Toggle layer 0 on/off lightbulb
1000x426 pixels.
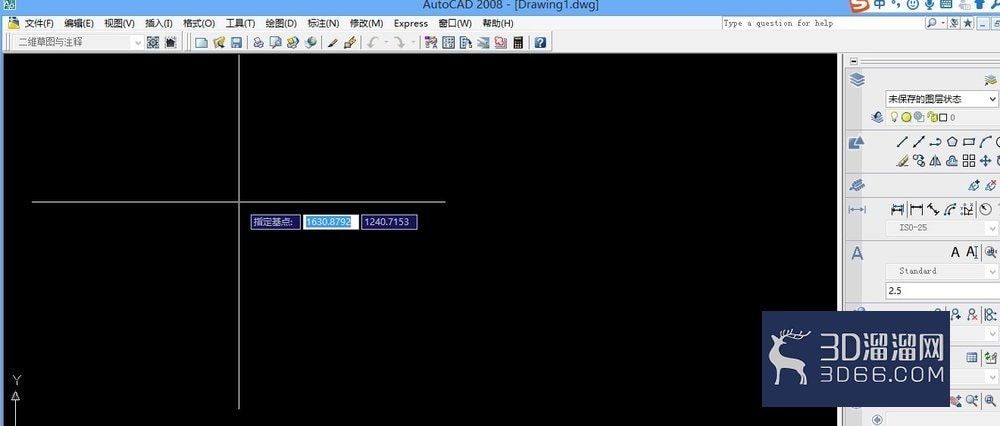[894, 117]
